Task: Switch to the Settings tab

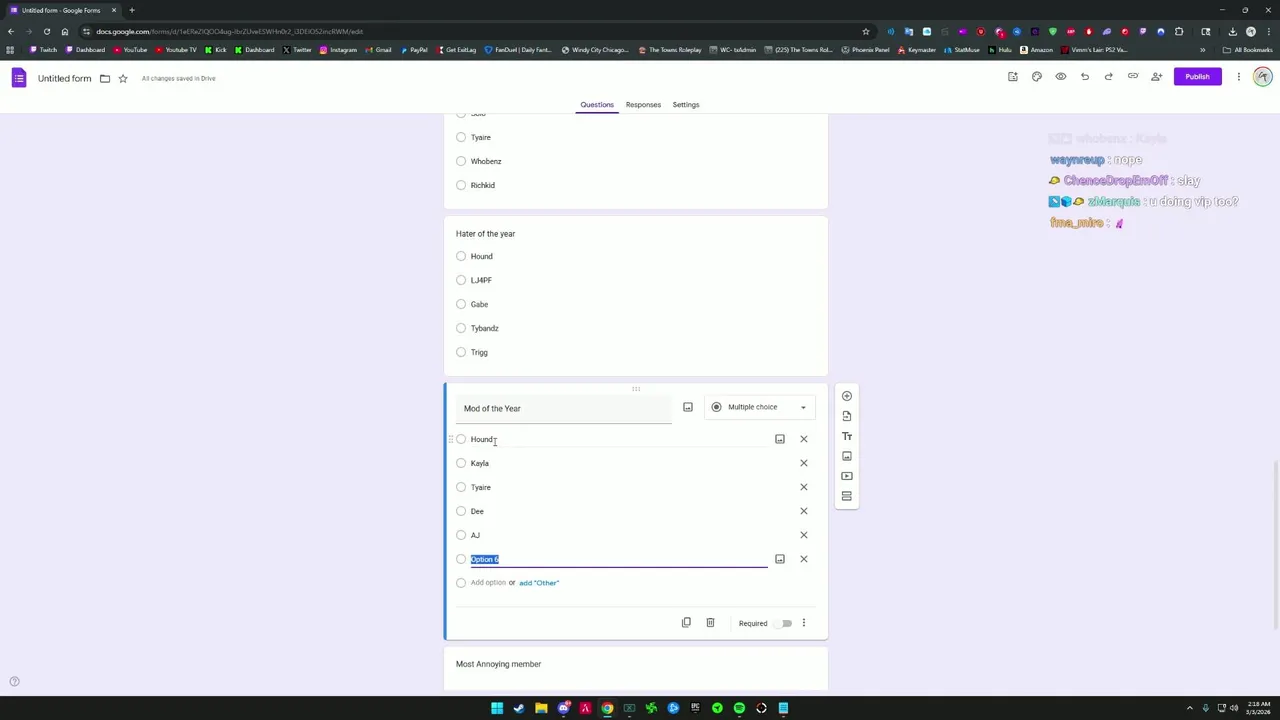Action: coord(686,104)
